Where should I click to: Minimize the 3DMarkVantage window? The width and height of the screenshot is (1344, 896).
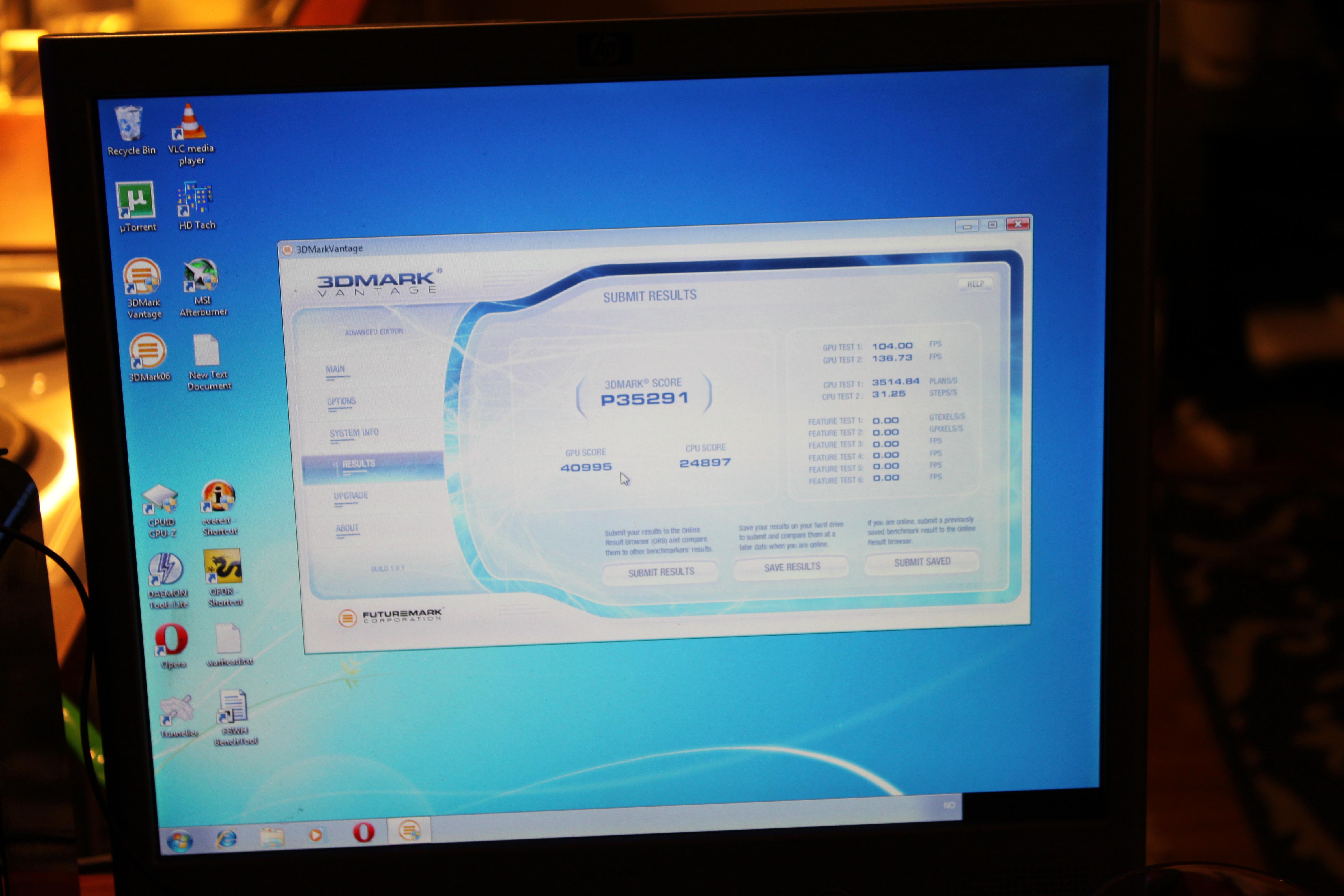tap(967, 226)
